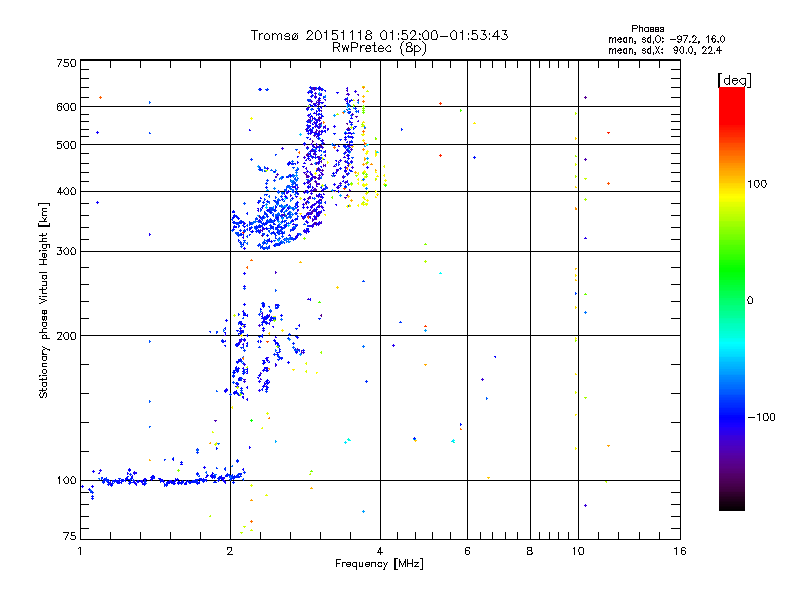Click x-axis tick label '2'
Viewport: 800px width, 600px height.
point(230,551)
